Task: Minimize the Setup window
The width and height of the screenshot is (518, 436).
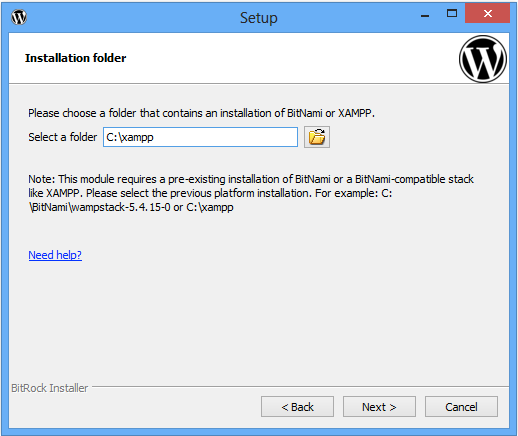Action: point(425,15)
